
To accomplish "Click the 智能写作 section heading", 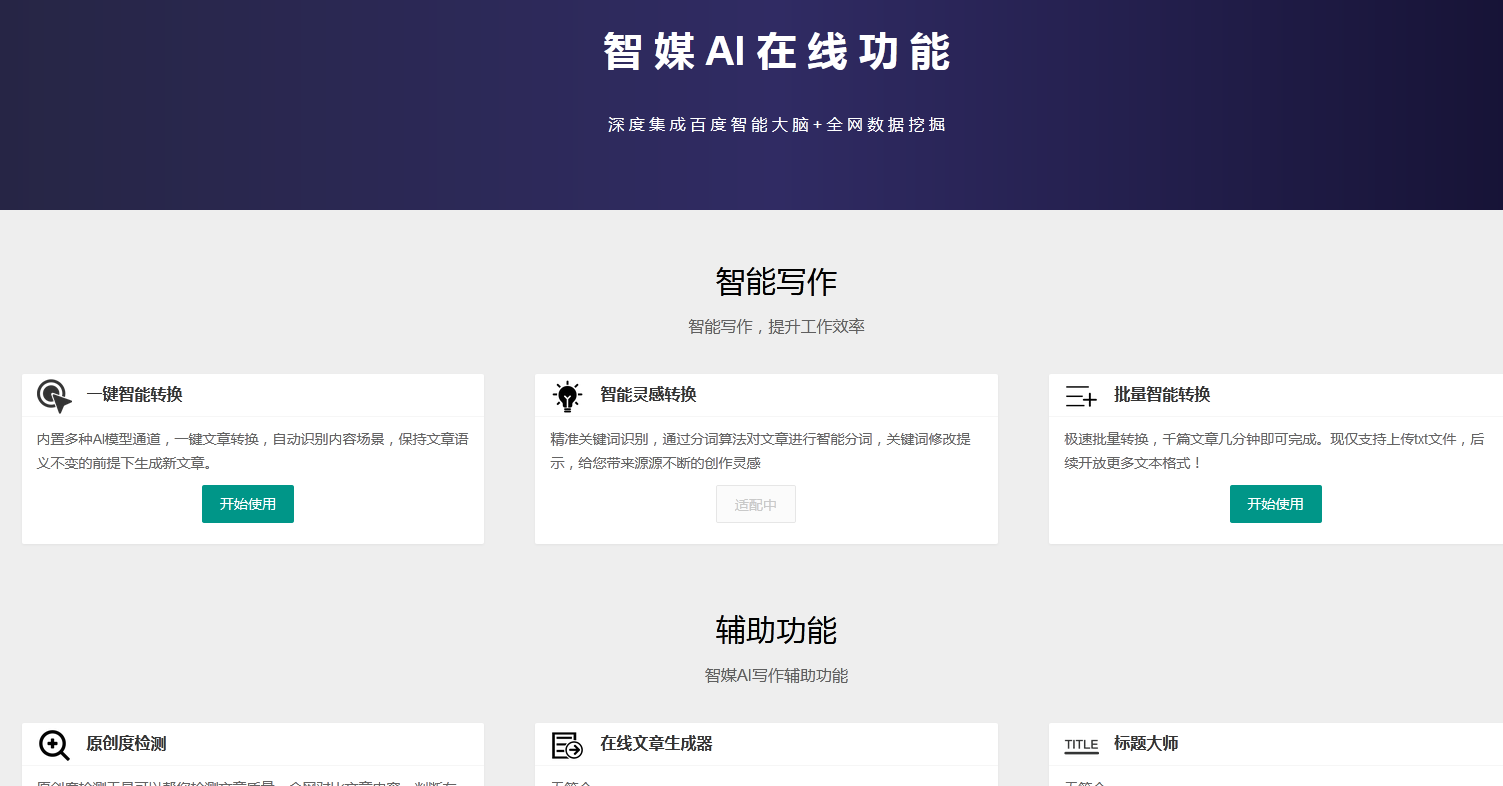I will point(776,282).
